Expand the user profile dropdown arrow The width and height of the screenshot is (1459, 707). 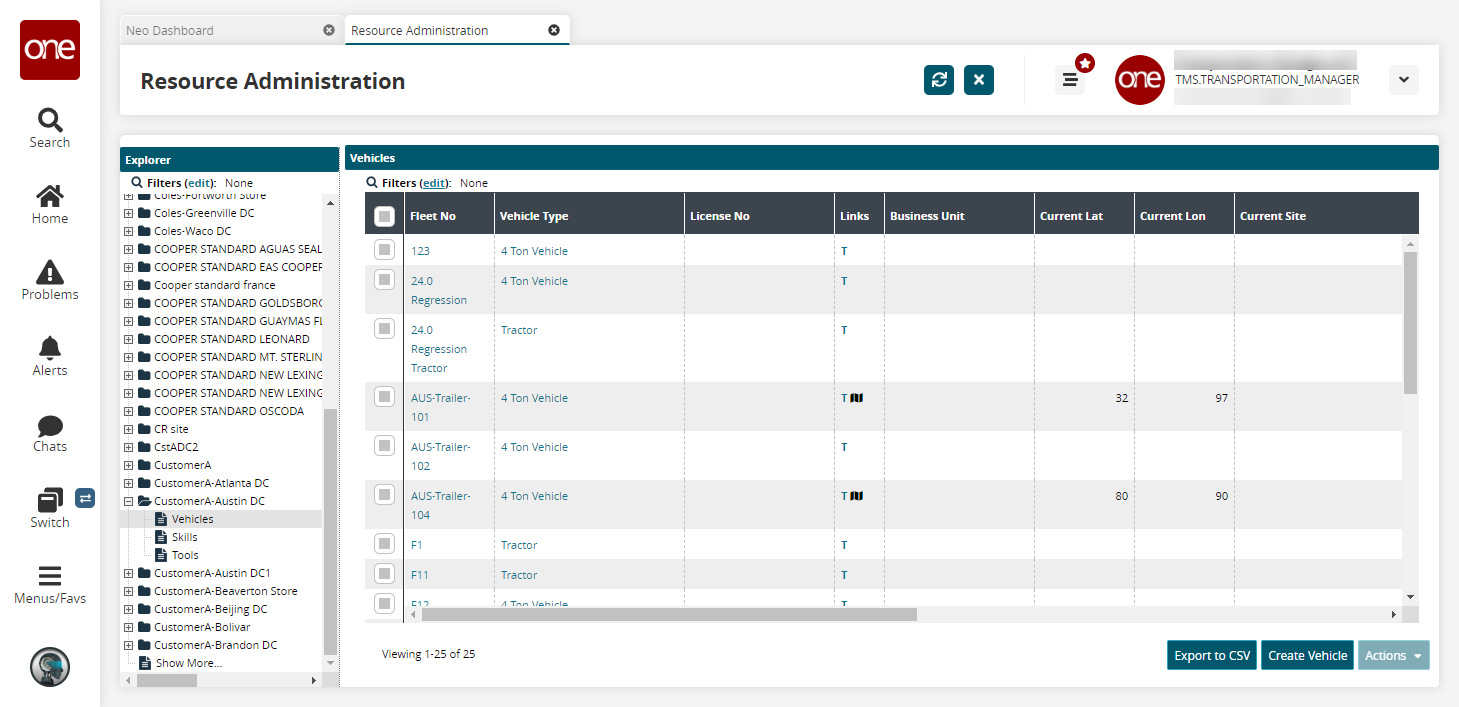point(1403,80)
